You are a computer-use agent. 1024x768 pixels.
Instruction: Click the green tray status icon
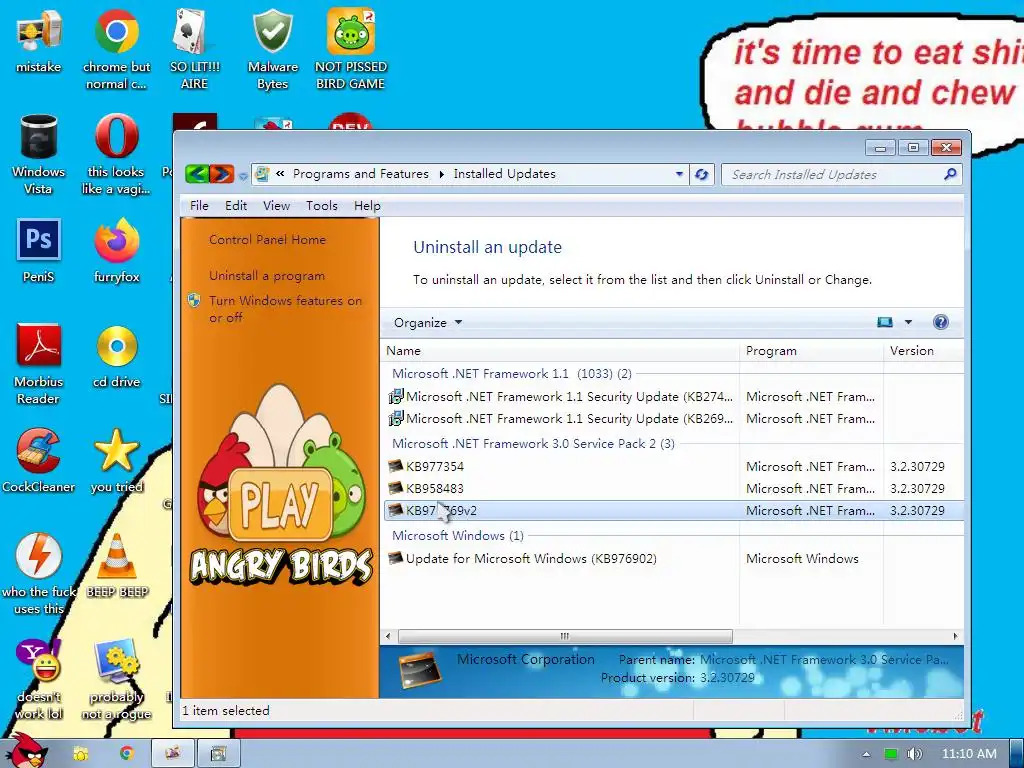point(891,754)
